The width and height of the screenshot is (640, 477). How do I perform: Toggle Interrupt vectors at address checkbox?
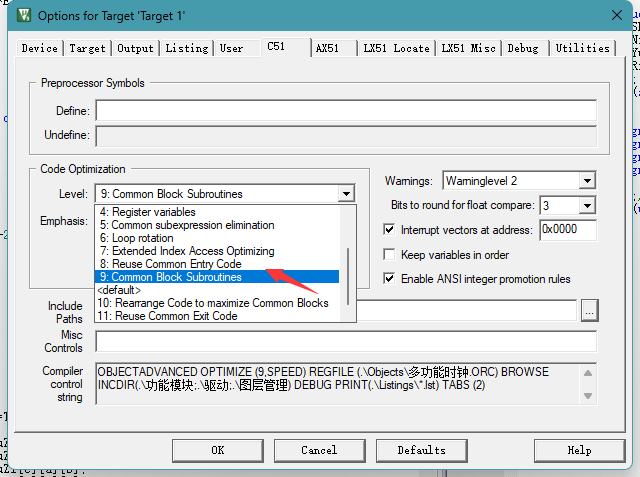[x=390, y=229]
